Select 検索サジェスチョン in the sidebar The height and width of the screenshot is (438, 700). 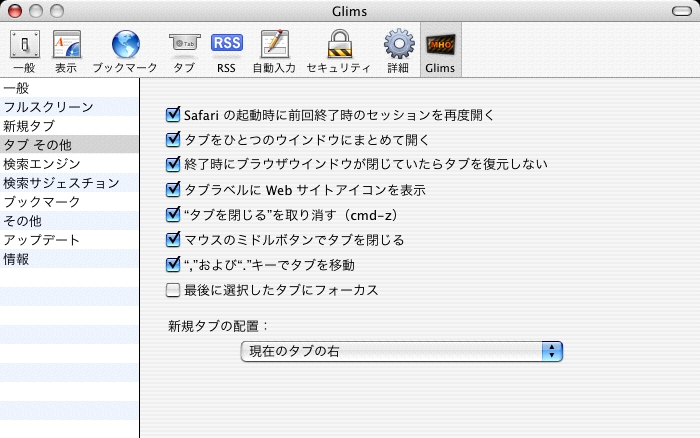click(x=69, y=183)
